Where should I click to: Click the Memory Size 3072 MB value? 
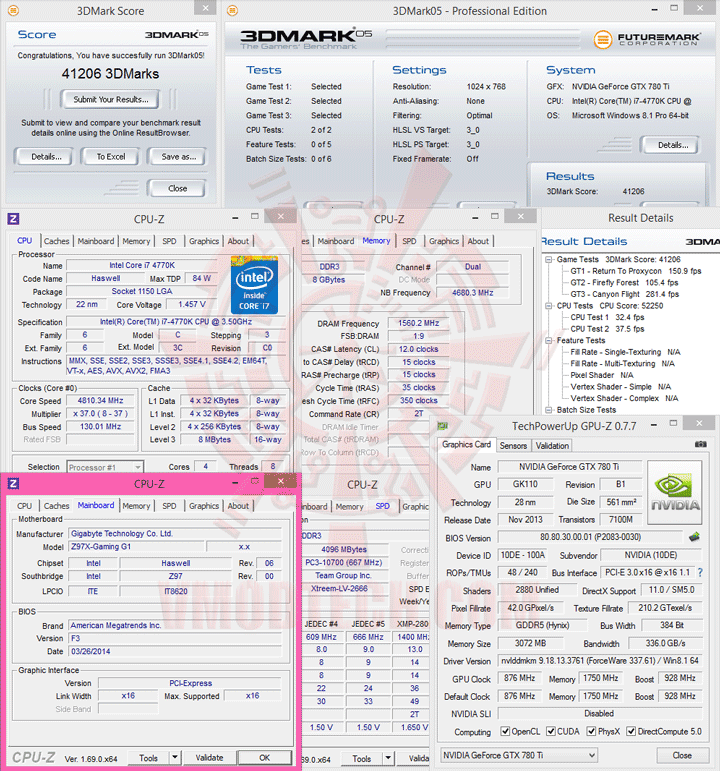click(x=530, y=643)
